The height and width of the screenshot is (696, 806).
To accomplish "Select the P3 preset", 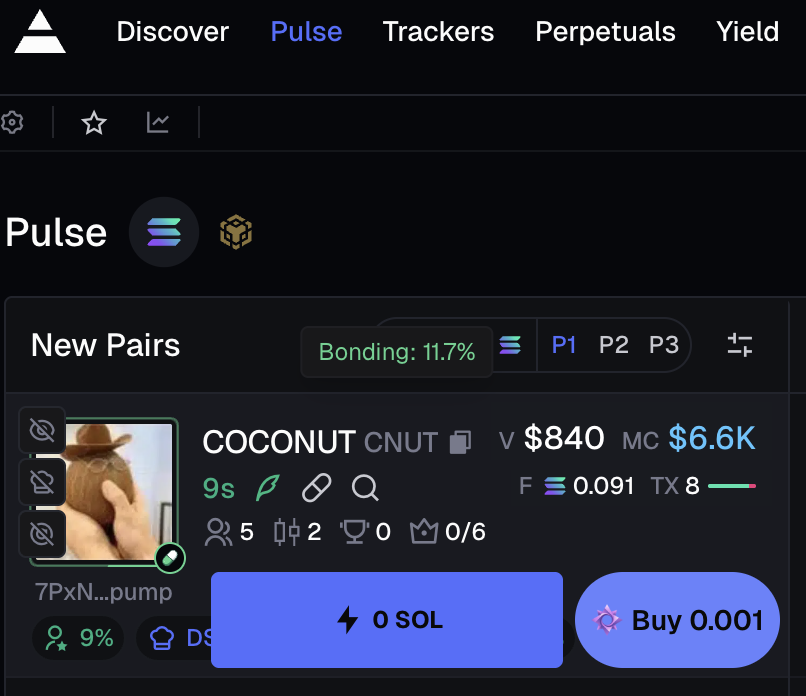I will 663,346.
